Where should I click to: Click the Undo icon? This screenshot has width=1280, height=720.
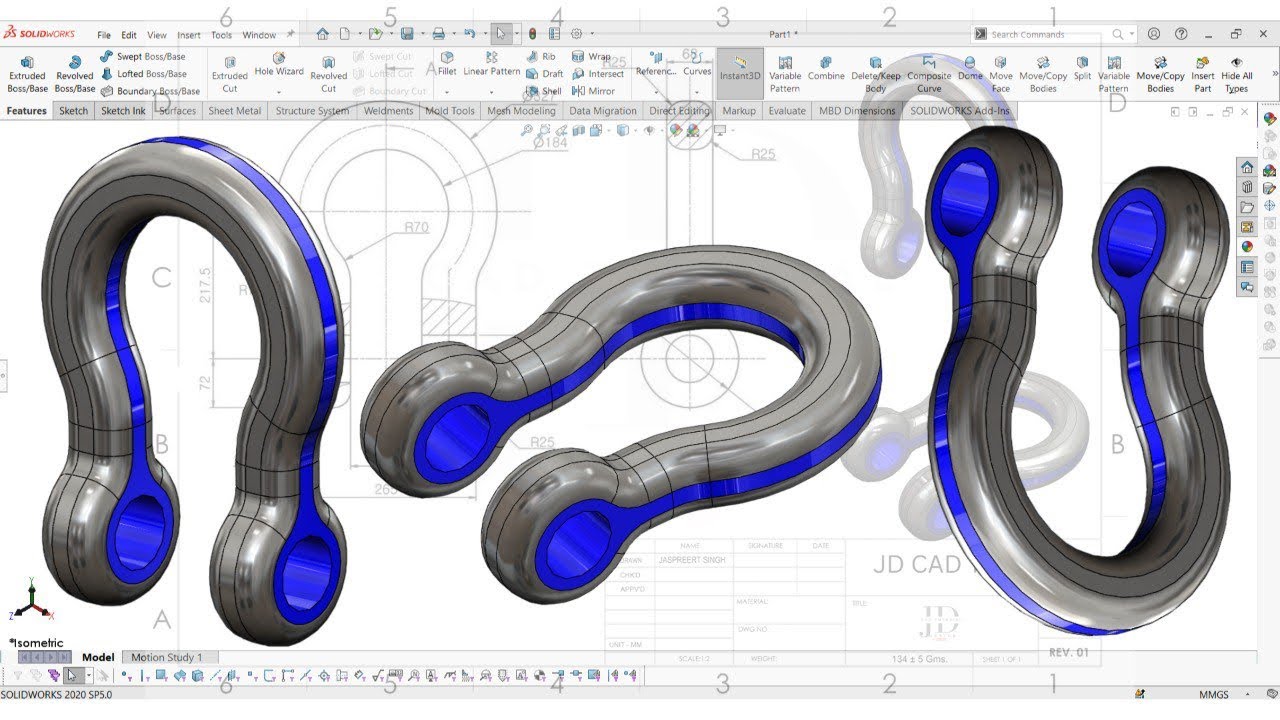pos(469,34)
